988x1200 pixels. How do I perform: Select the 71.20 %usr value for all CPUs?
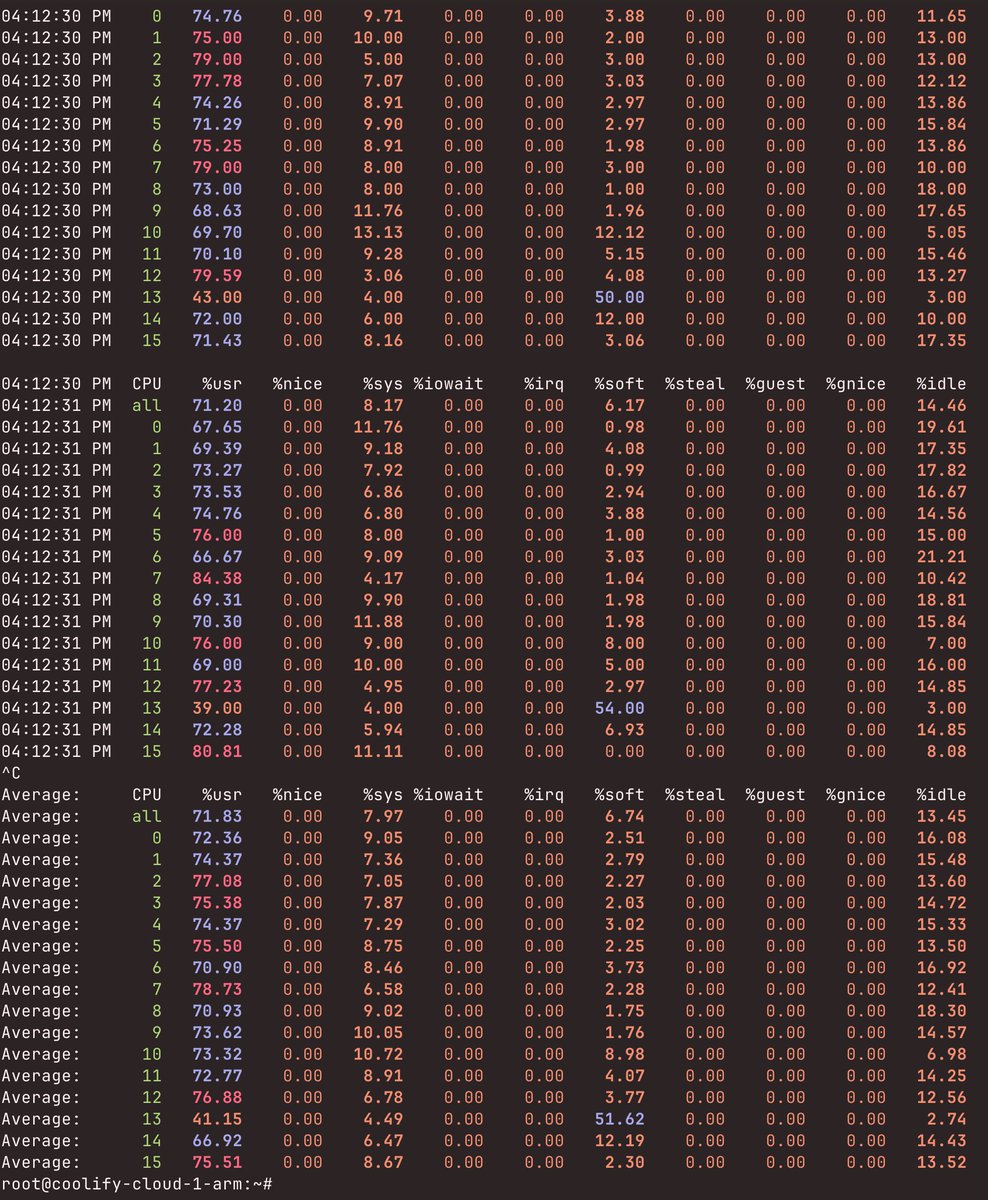[217, 406]
